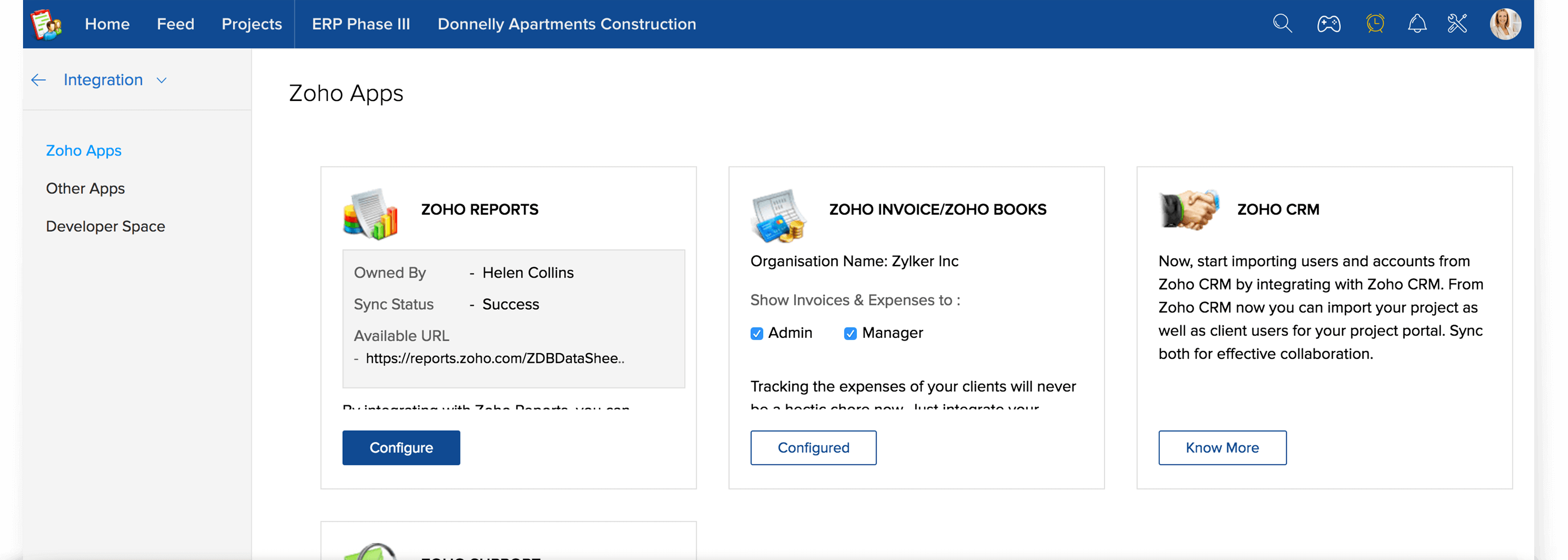The image size is (1568, 560).
Task: Click the Zoho Projects logo
Action: click(x=46, y=25)
